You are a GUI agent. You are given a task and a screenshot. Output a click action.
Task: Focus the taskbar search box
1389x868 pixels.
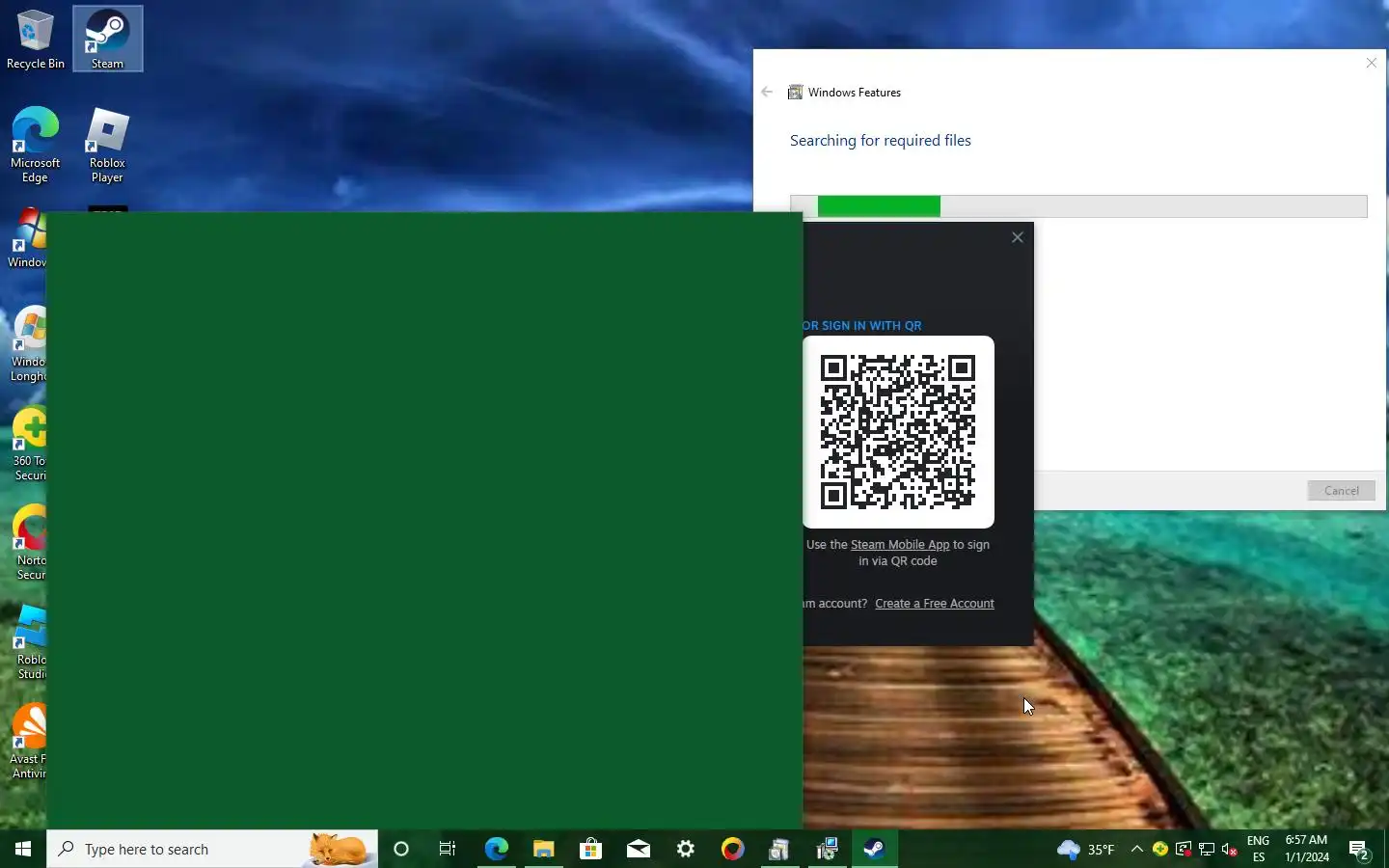tap(212, 849)
